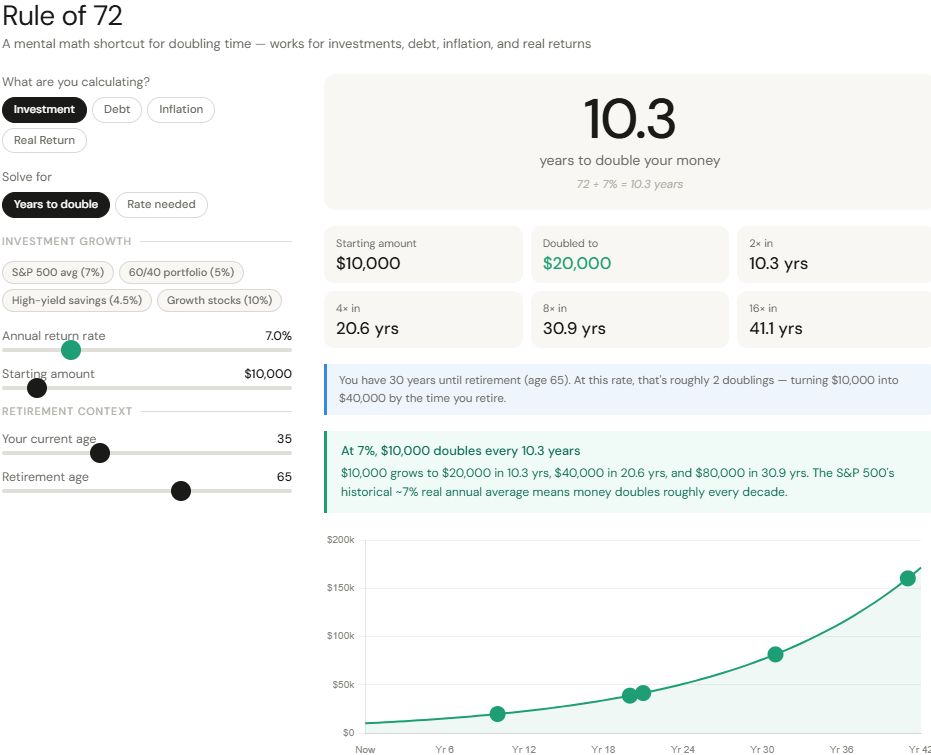The height and width of the screenshot is (755, 931).
Task: Click the chart marker near Yr 30
Action: click(775, 654)
